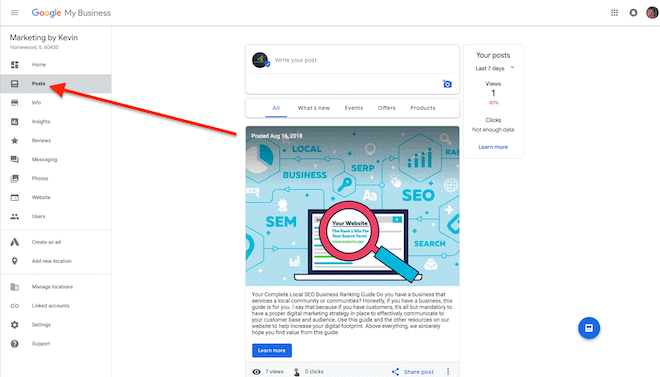Screen dimensions: 660x377
Task: Open the account profile avatar
Action: click(x=652, y=13)
